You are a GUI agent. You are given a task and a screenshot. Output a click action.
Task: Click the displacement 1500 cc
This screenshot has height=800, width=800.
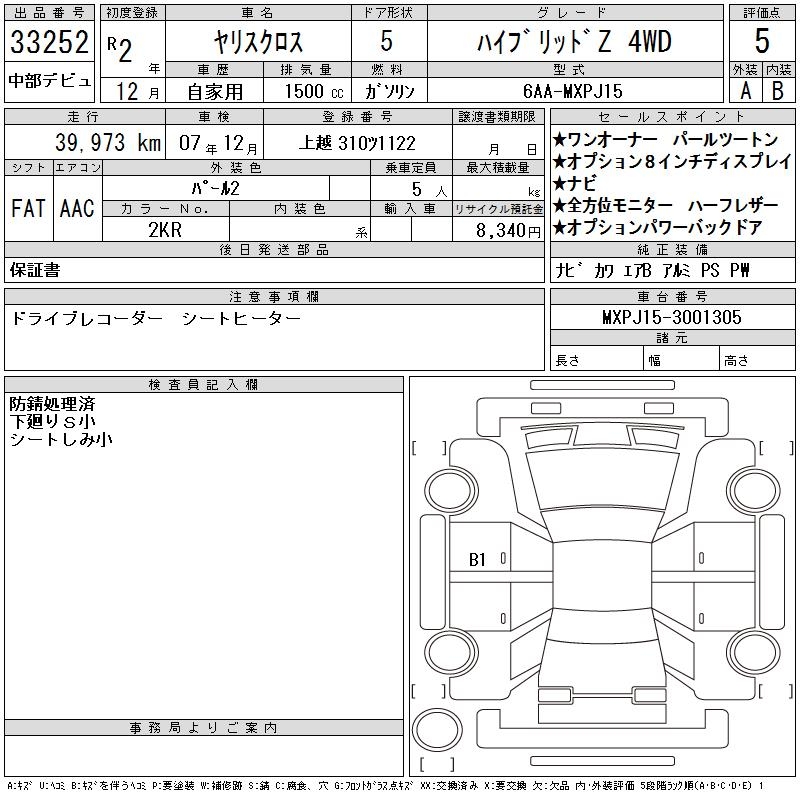coord(314,91)
